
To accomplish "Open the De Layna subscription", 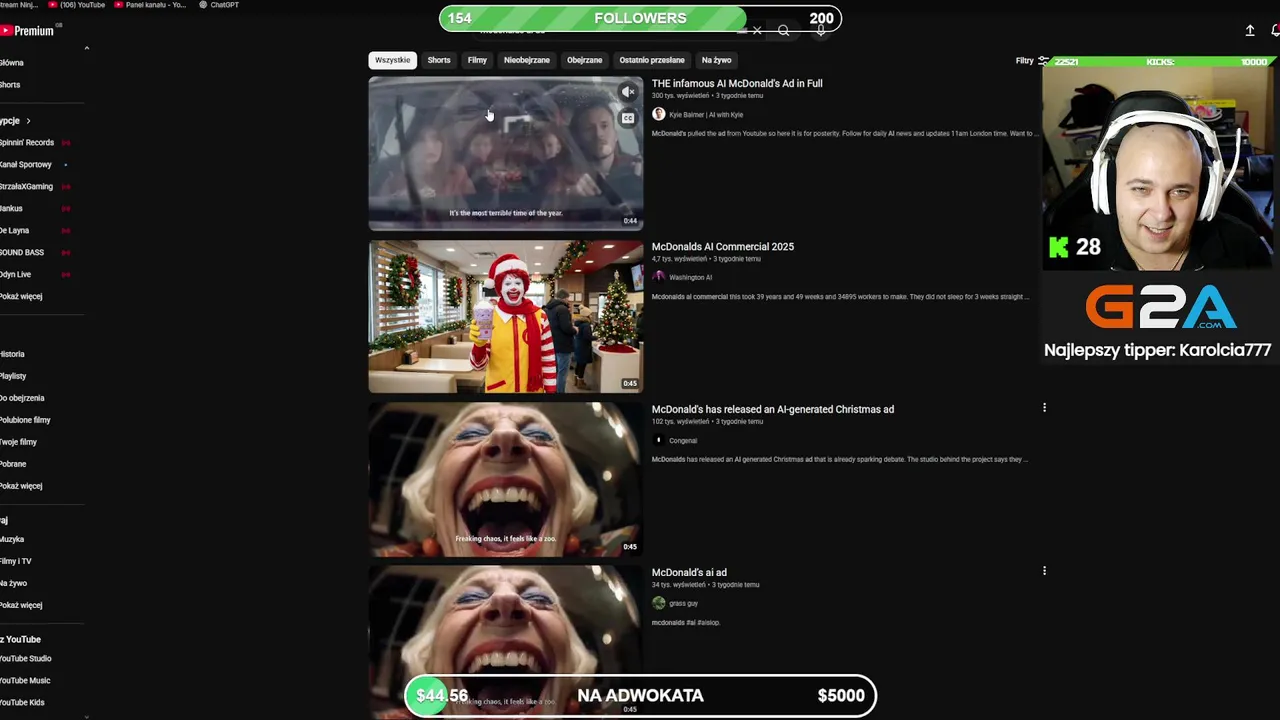I will click(x=14, y=231).
